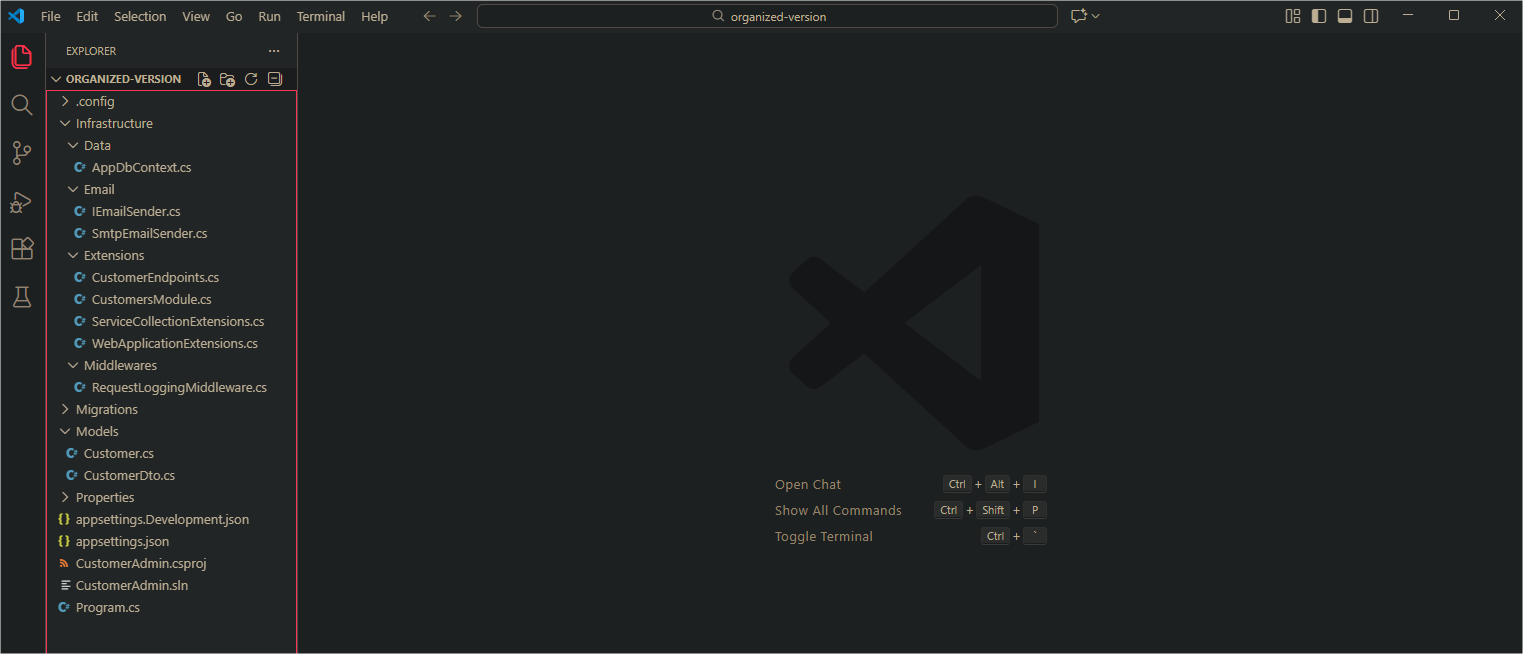Toggle primary side bar visibility

[x=1319, y=16]
